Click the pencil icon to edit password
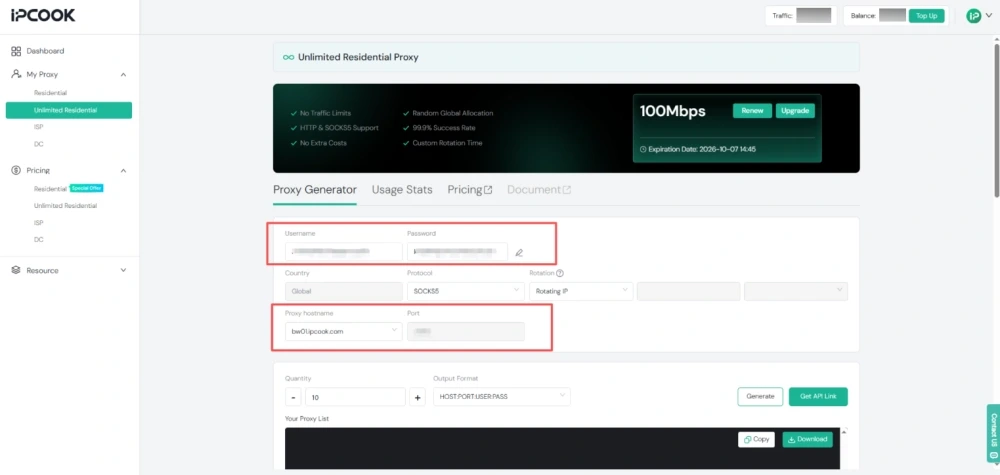1000x475 pixels. tap(519, 252)
